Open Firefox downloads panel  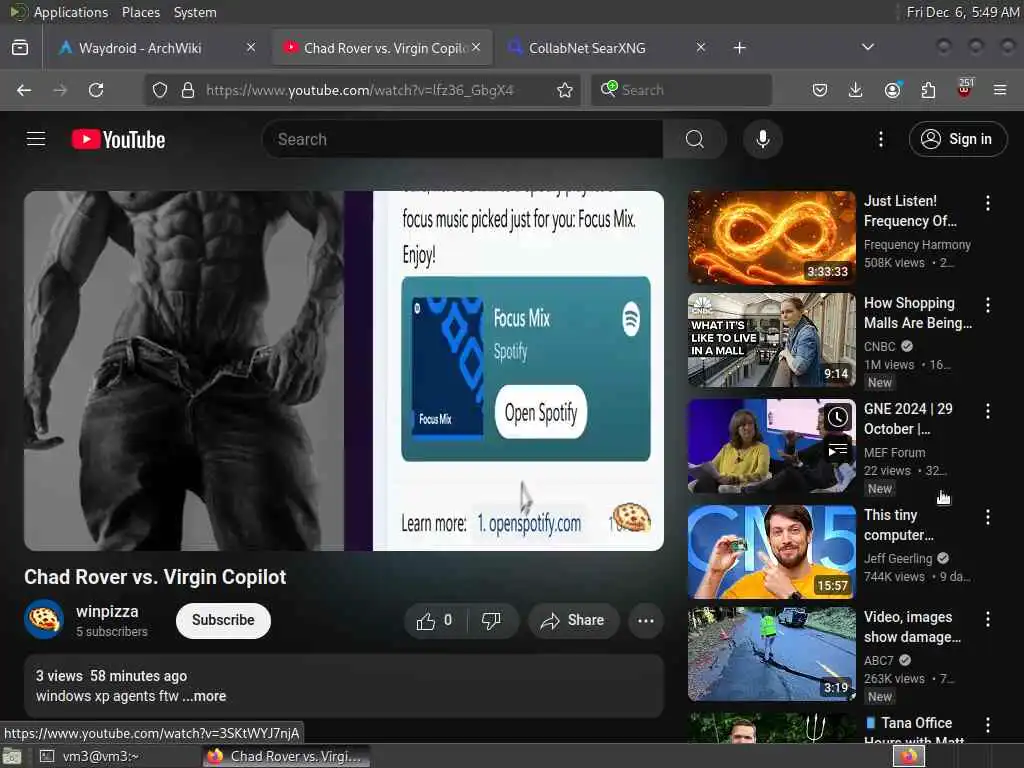pos(855,90)
